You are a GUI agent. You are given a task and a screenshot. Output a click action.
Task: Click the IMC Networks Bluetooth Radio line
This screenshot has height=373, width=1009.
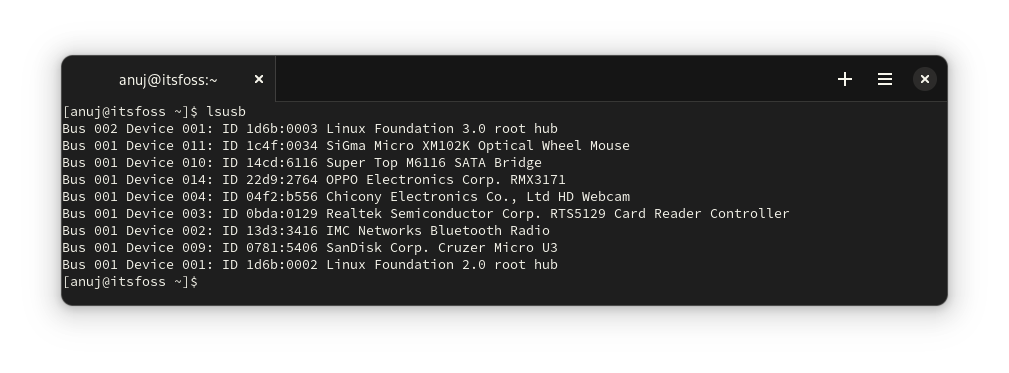(x=306, y=230)
